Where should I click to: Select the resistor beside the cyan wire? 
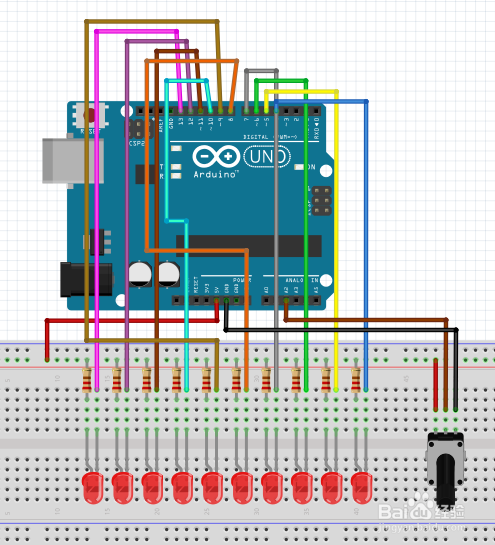pyautogui.click(x=177, y=380)
